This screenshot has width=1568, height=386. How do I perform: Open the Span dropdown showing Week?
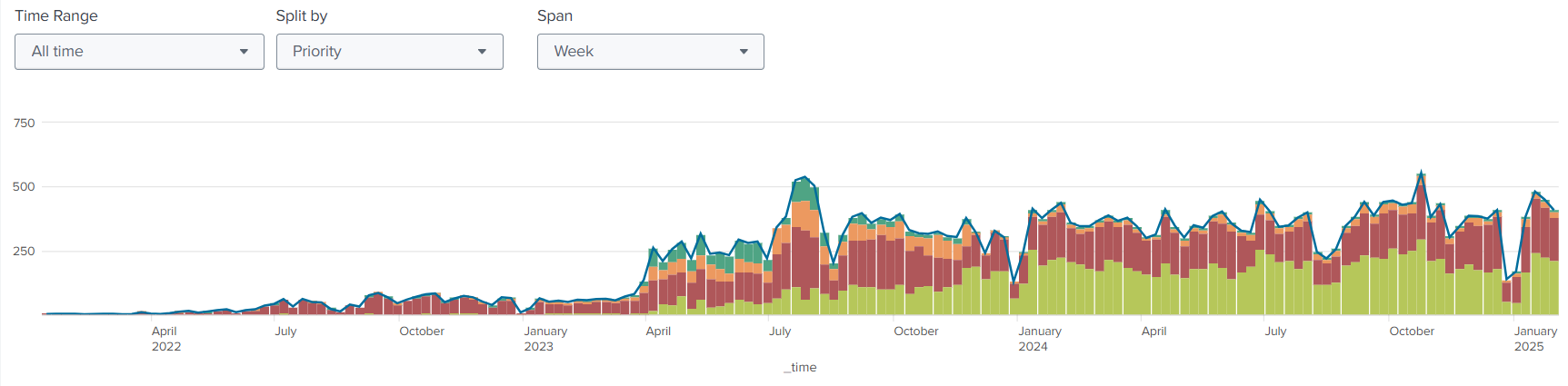click(x=650, y=52)
